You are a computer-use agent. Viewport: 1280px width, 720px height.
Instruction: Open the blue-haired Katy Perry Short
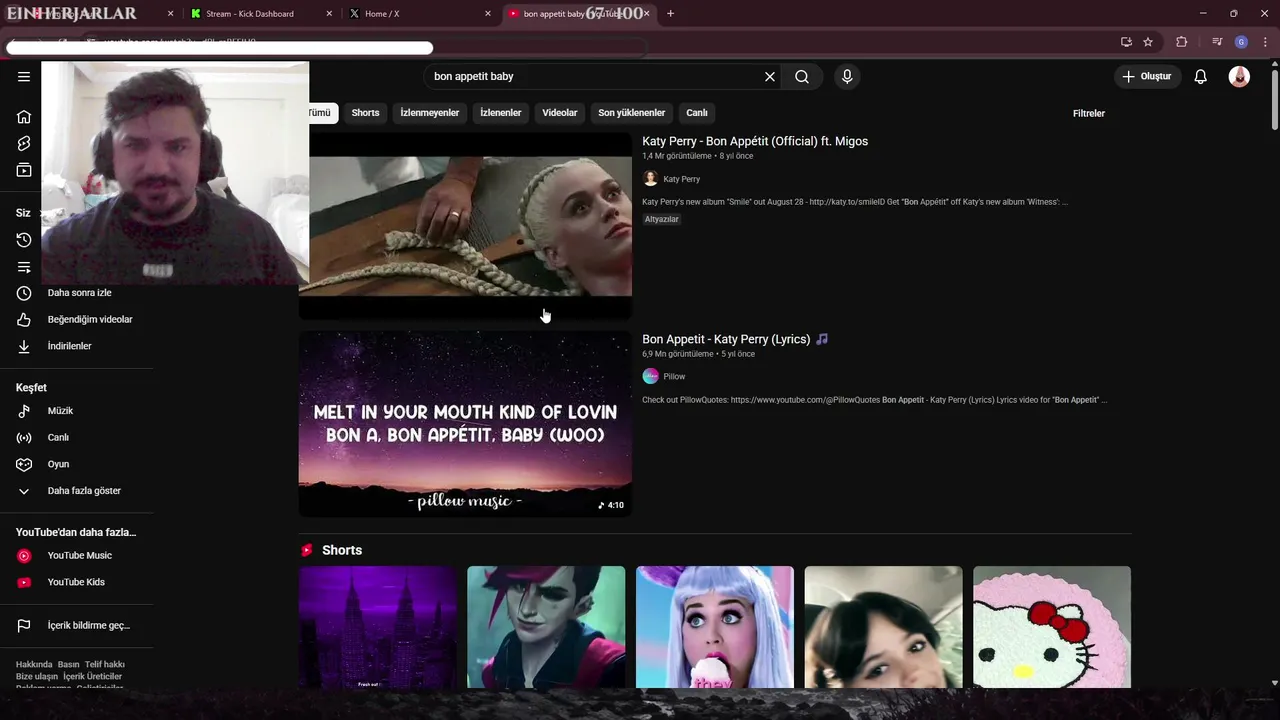(715, 627)
